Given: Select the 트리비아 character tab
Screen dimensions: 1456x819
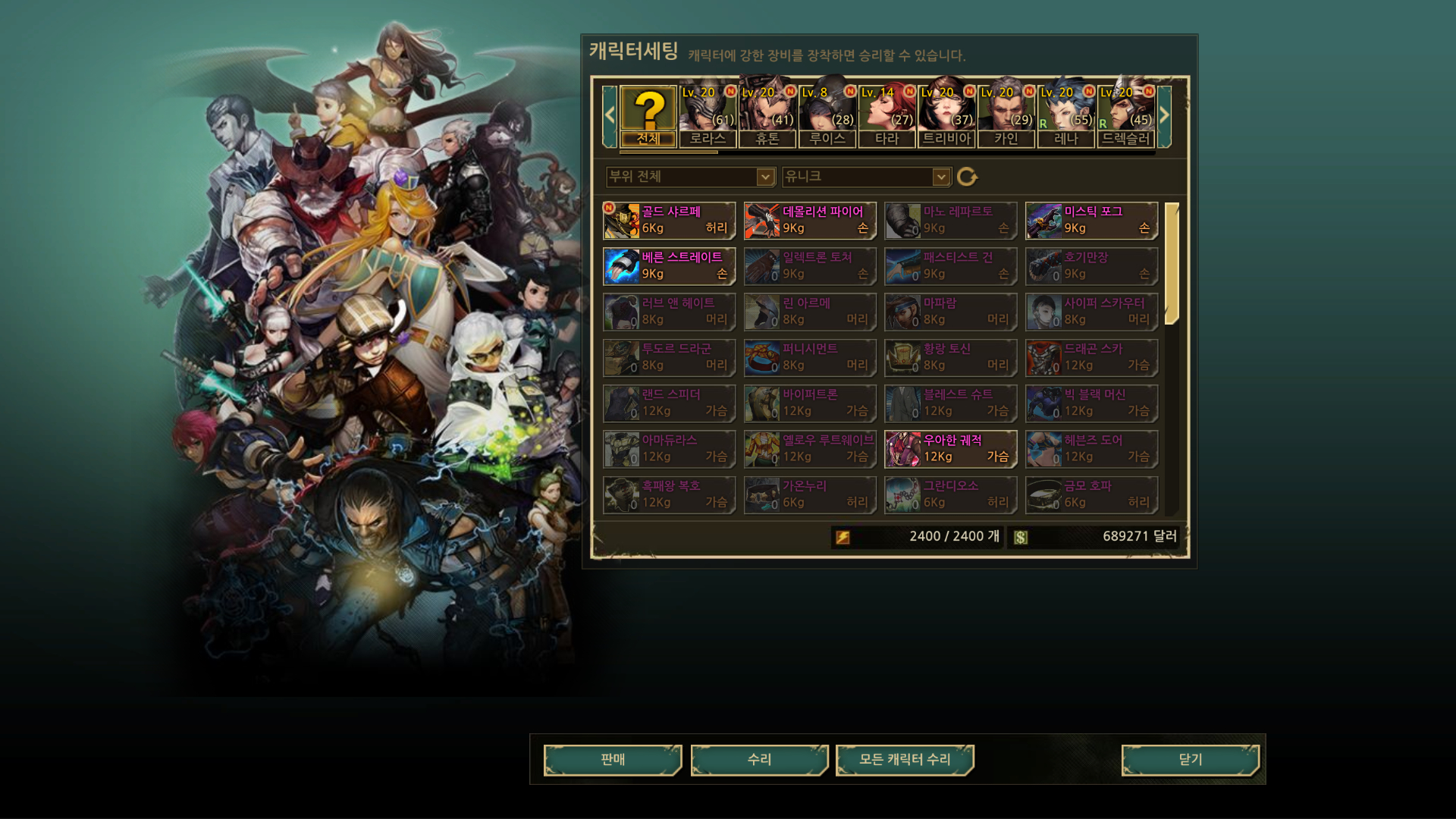Looking at the screenshot, I should point(946,116).
